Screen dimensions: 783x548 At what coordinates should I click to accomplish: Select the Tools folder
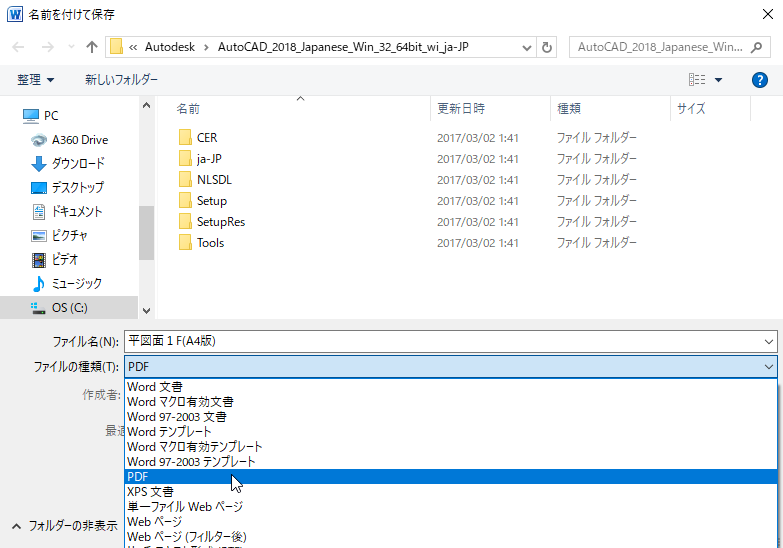[x=210, y=243]
